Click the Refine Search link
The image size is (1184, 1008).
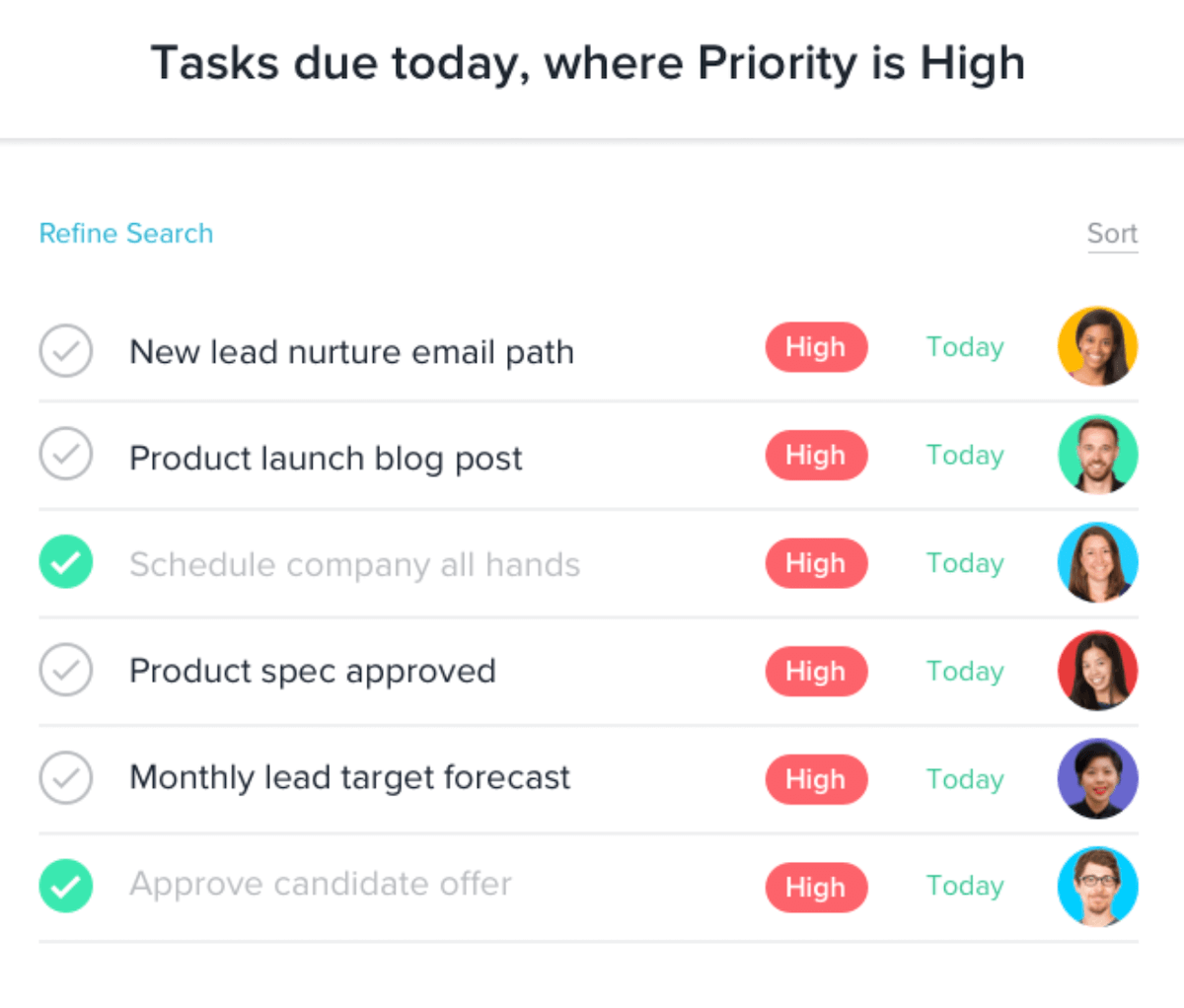click(126, 234)
